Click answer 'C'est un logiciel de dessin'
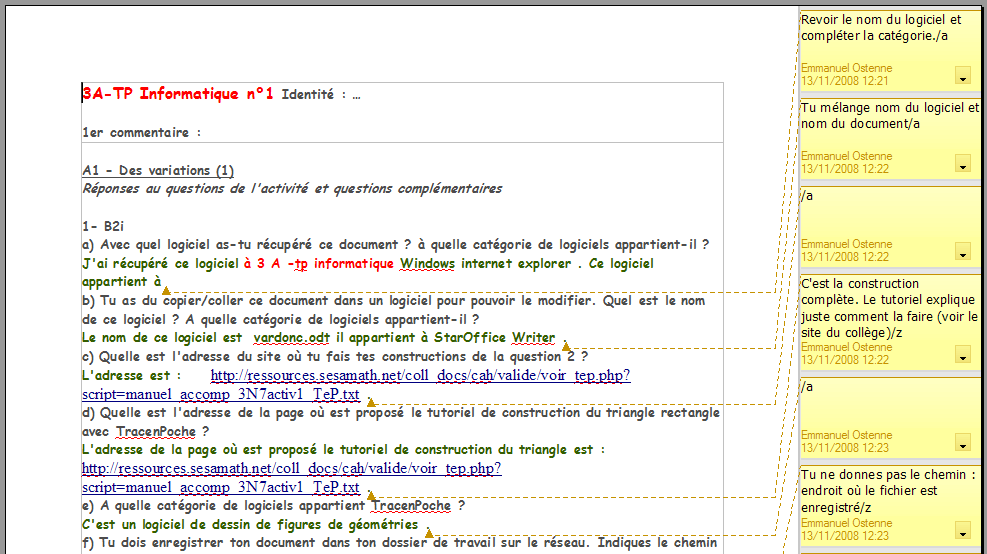Screen dimensions: 987x554 250,525
